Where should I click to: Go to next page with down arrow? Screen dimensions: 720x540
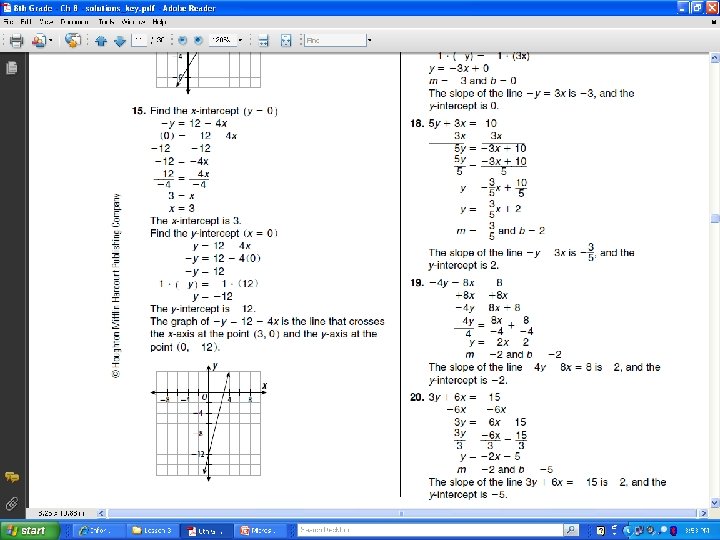click(x=120, y=41)
